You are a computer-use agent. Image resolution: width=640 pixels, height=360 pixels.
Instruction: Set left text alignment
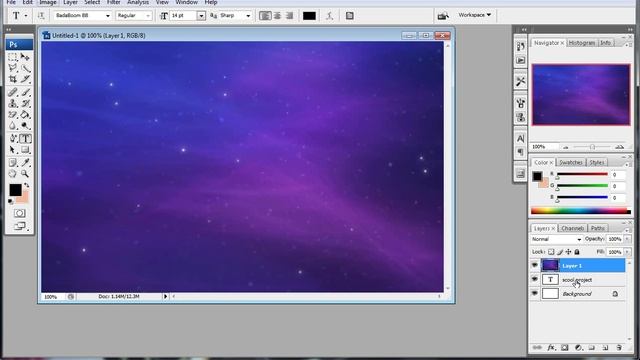(265, 16)
